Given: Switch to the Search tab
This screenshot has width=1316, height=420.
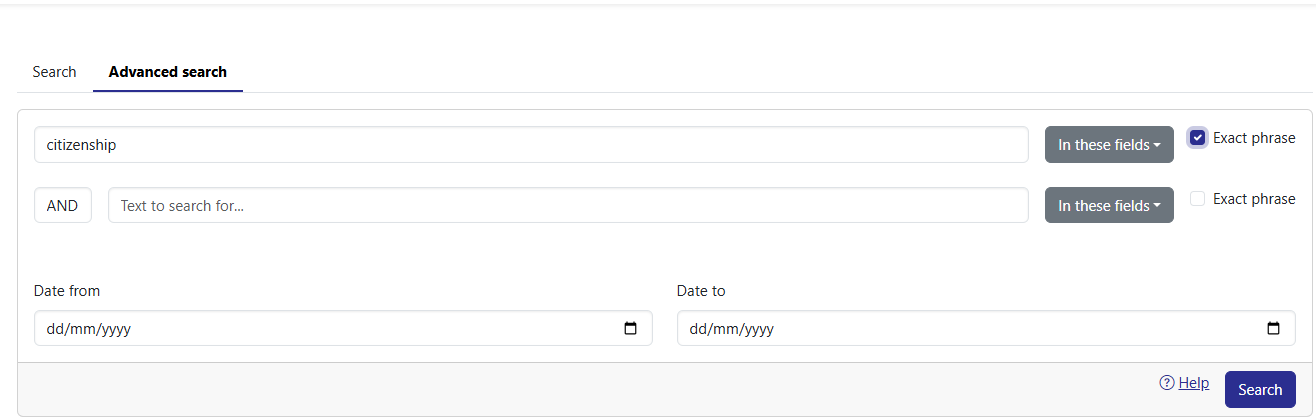Looking at the screenshot, I should [54, 72].
